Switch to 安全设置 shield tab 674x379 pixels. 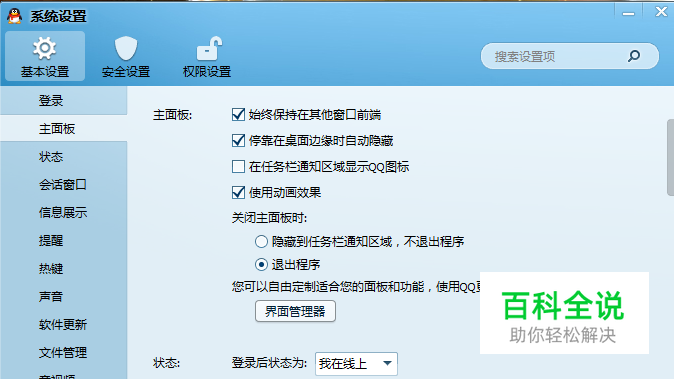pyautogui.click(x=126, y=56)
